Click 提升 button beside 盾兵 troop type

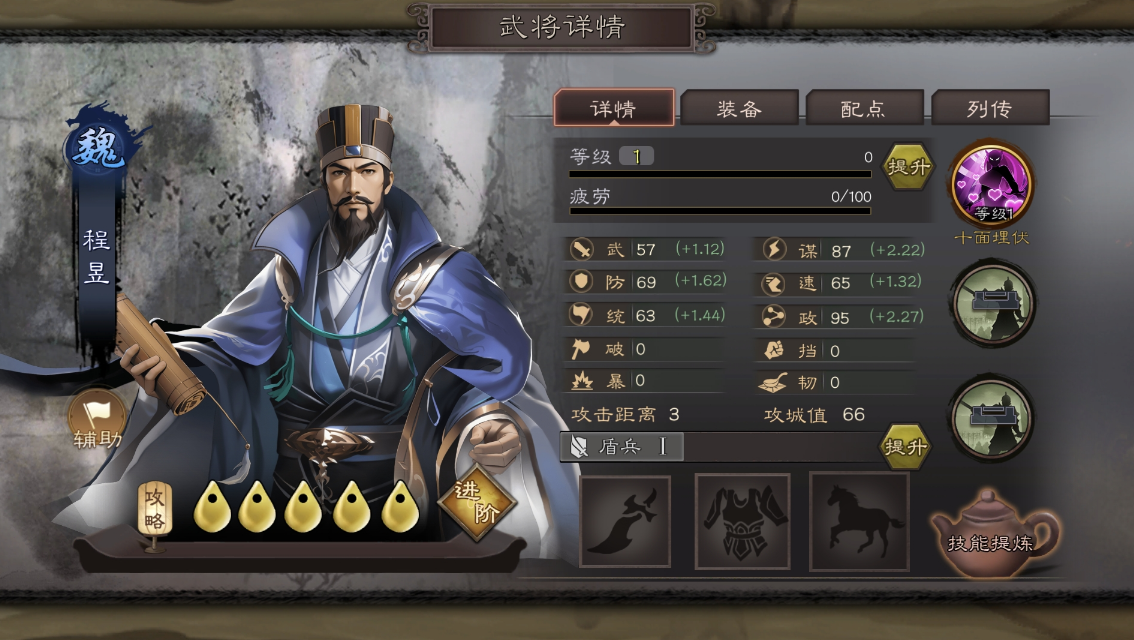905,446
